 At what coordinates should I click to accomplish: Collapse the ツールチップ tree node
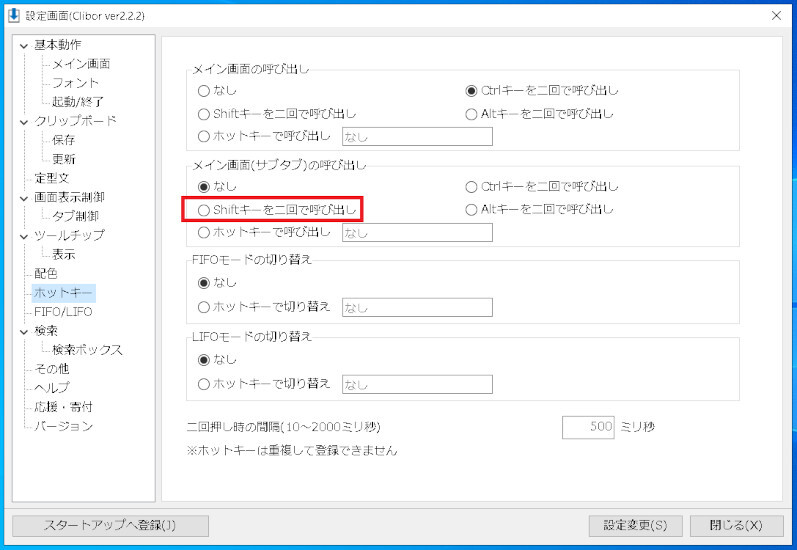click(x=24, y=236)
